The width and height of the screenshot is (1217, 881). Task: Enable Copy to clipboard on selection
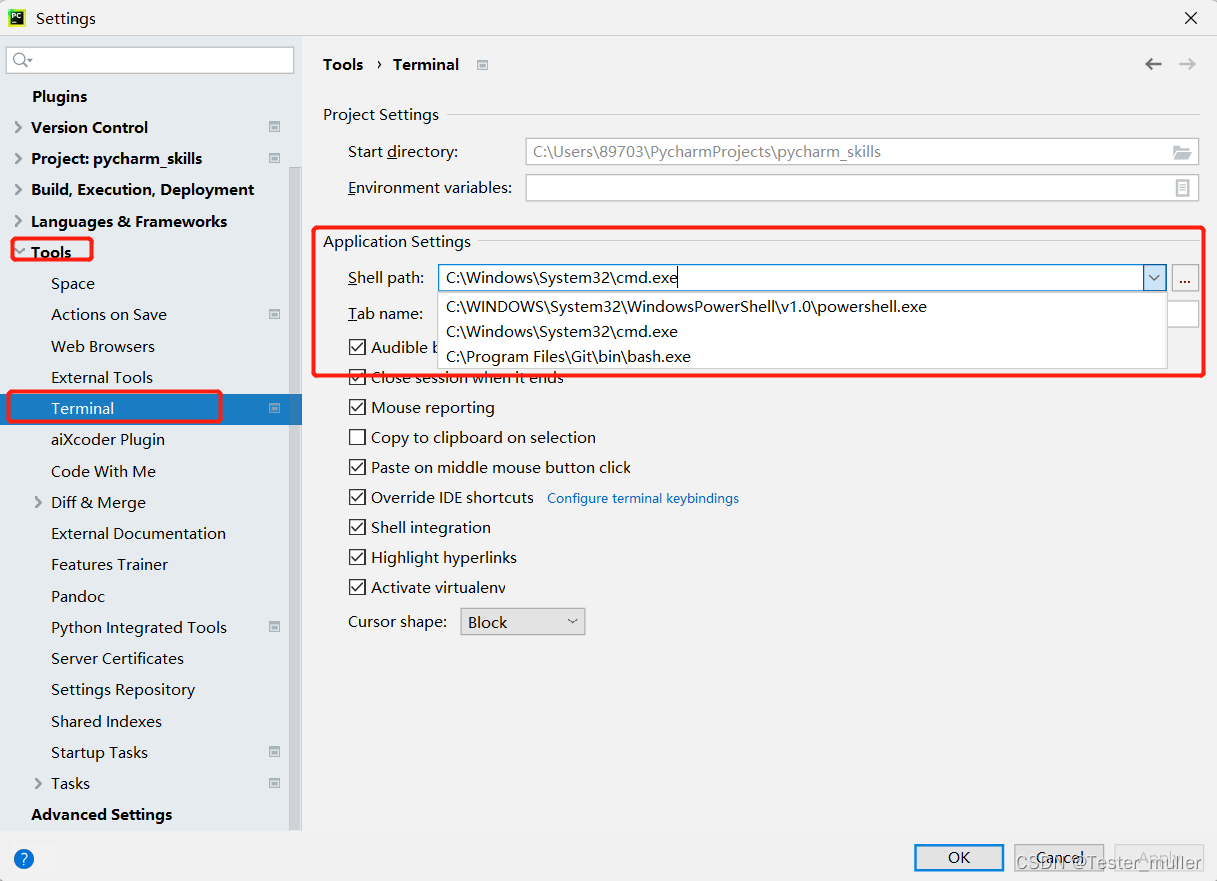click(x=357, y=438)
